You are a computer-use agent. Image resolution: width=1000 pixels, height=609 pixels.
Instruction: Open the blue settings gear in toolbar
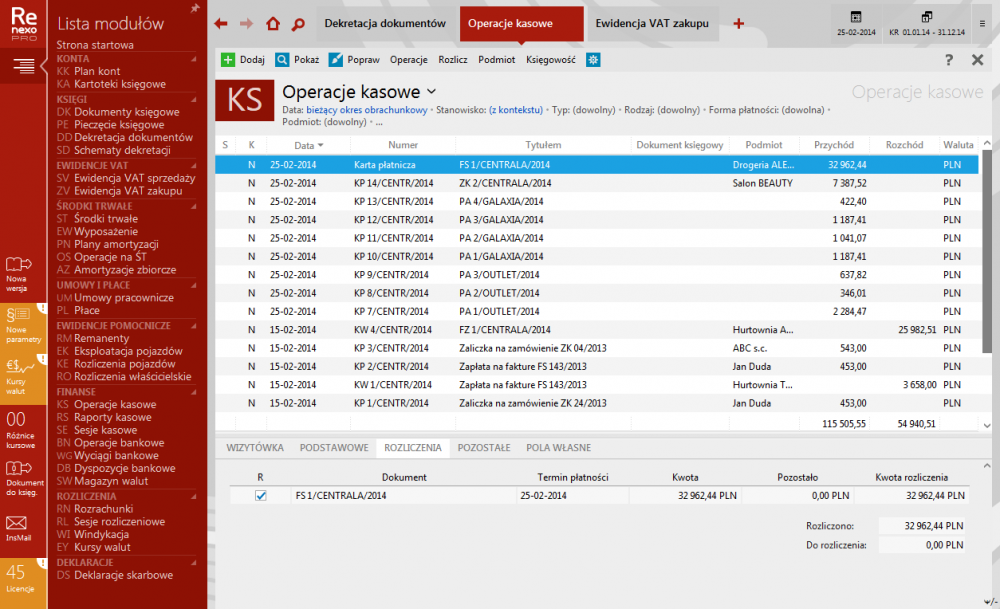[594, 60]
